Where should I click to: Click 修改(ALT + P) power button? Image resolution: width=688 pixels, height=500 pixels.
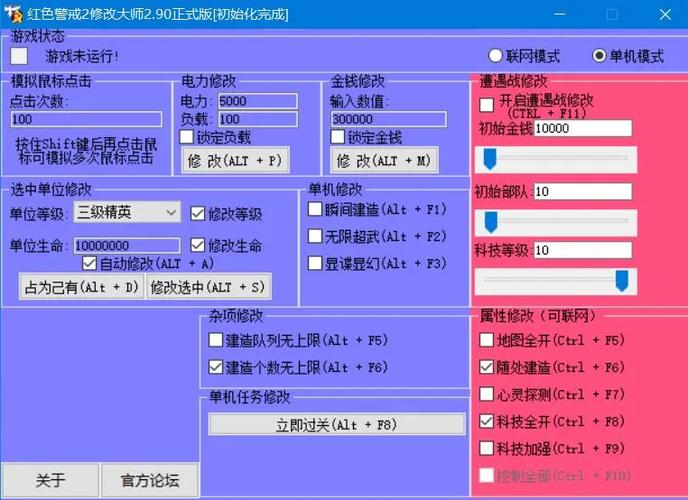pyautogui.click(x=236, y=161)
